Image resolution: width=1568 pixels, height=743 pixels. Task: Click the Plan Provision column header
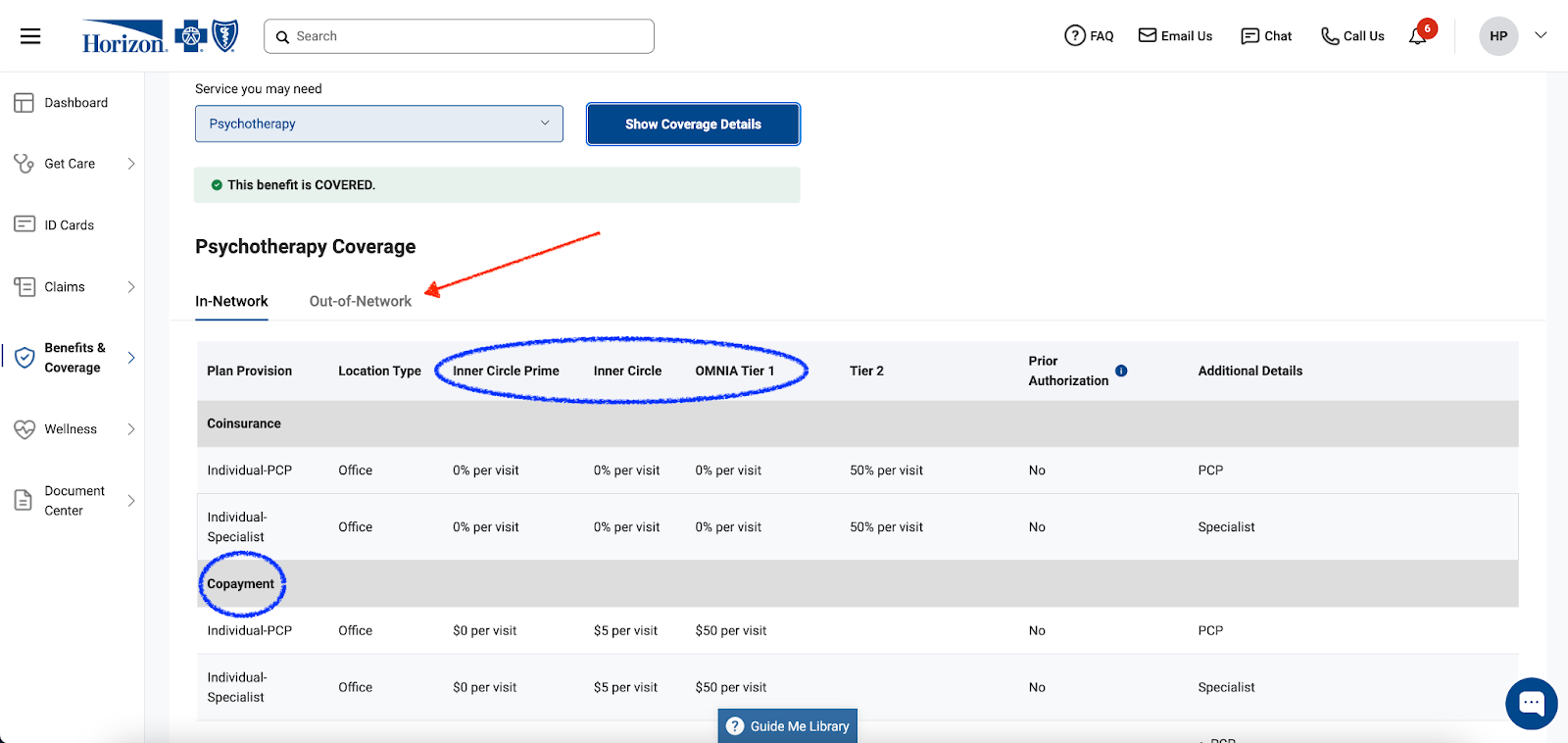coord(249,371)
